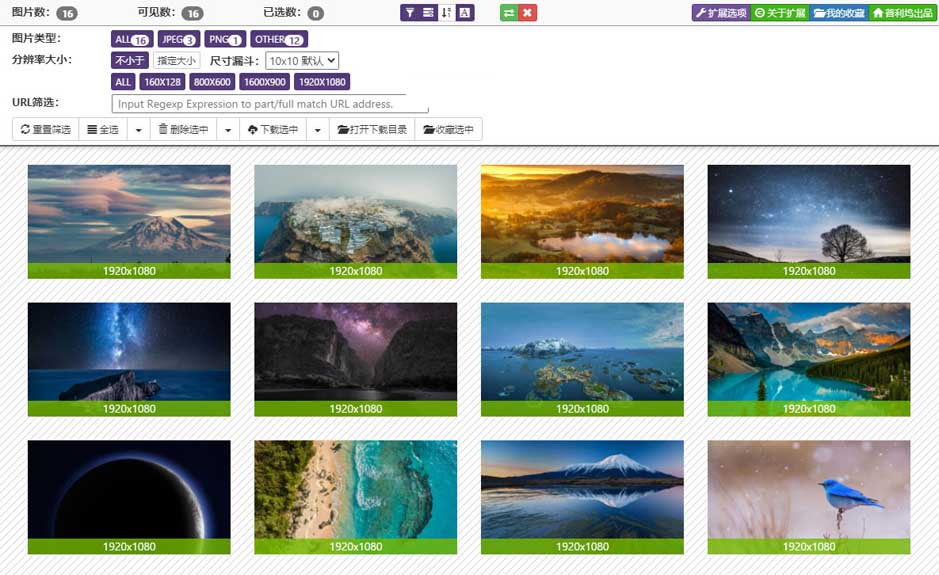Click 删除选中 delete selected button
The width and height of the screenshot is (939, 575).
click(183, 129)
